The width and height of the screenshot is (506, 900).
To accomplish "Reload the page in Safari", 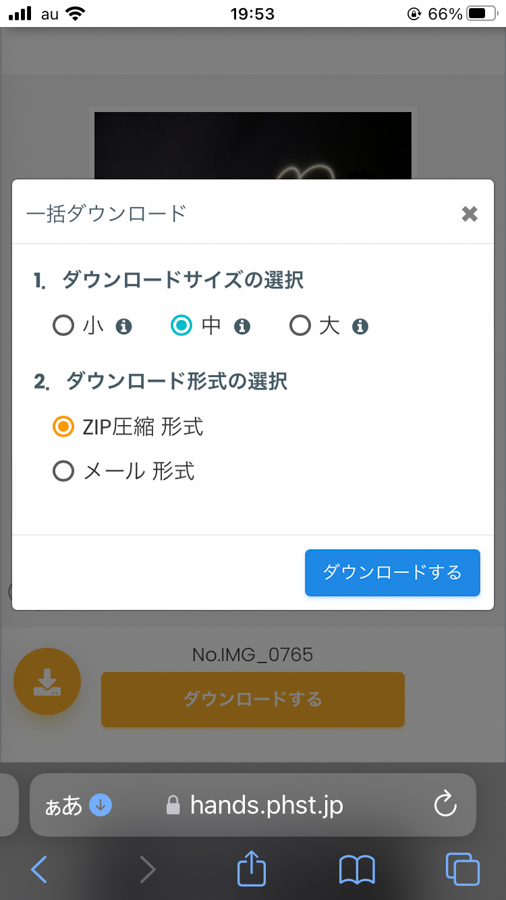I will point(445,805).
